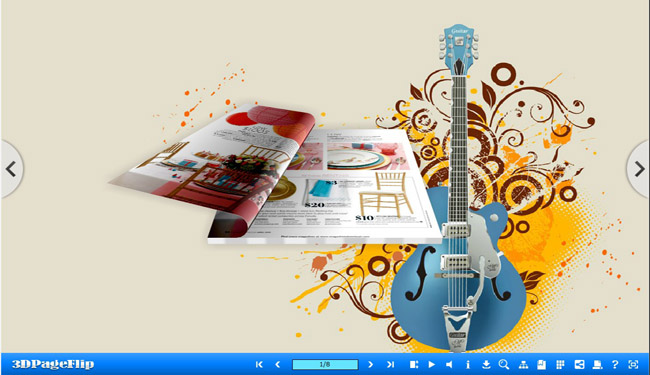The image size is (650, 375).
Task: Open the help question mark
Action: tap(615, 364)
